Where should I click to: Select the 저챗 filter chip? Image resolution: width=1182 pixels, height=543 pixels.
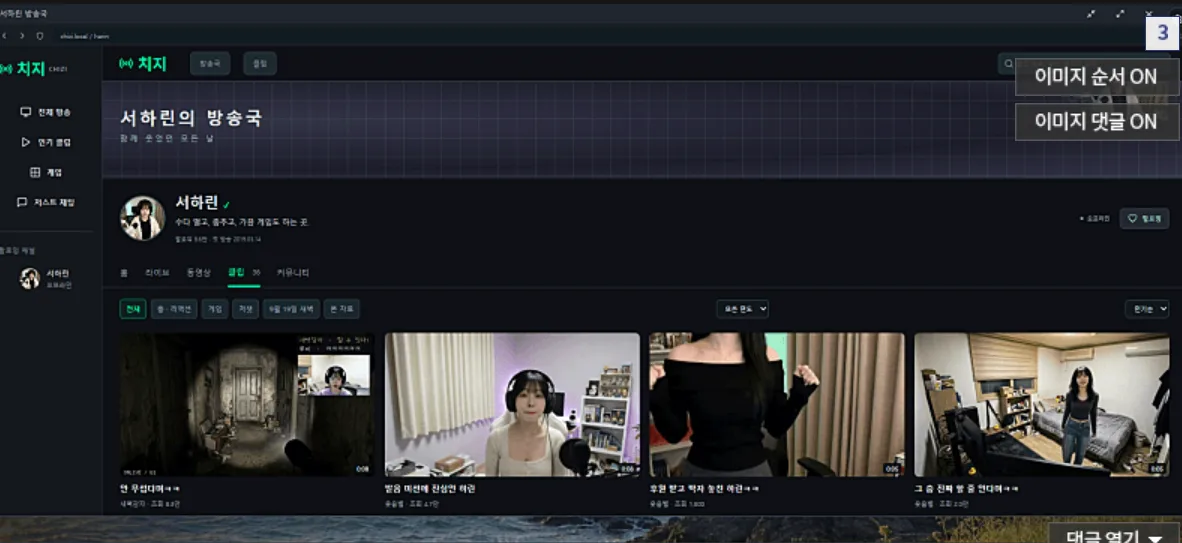pyautogui.click(x=245, y=308)
